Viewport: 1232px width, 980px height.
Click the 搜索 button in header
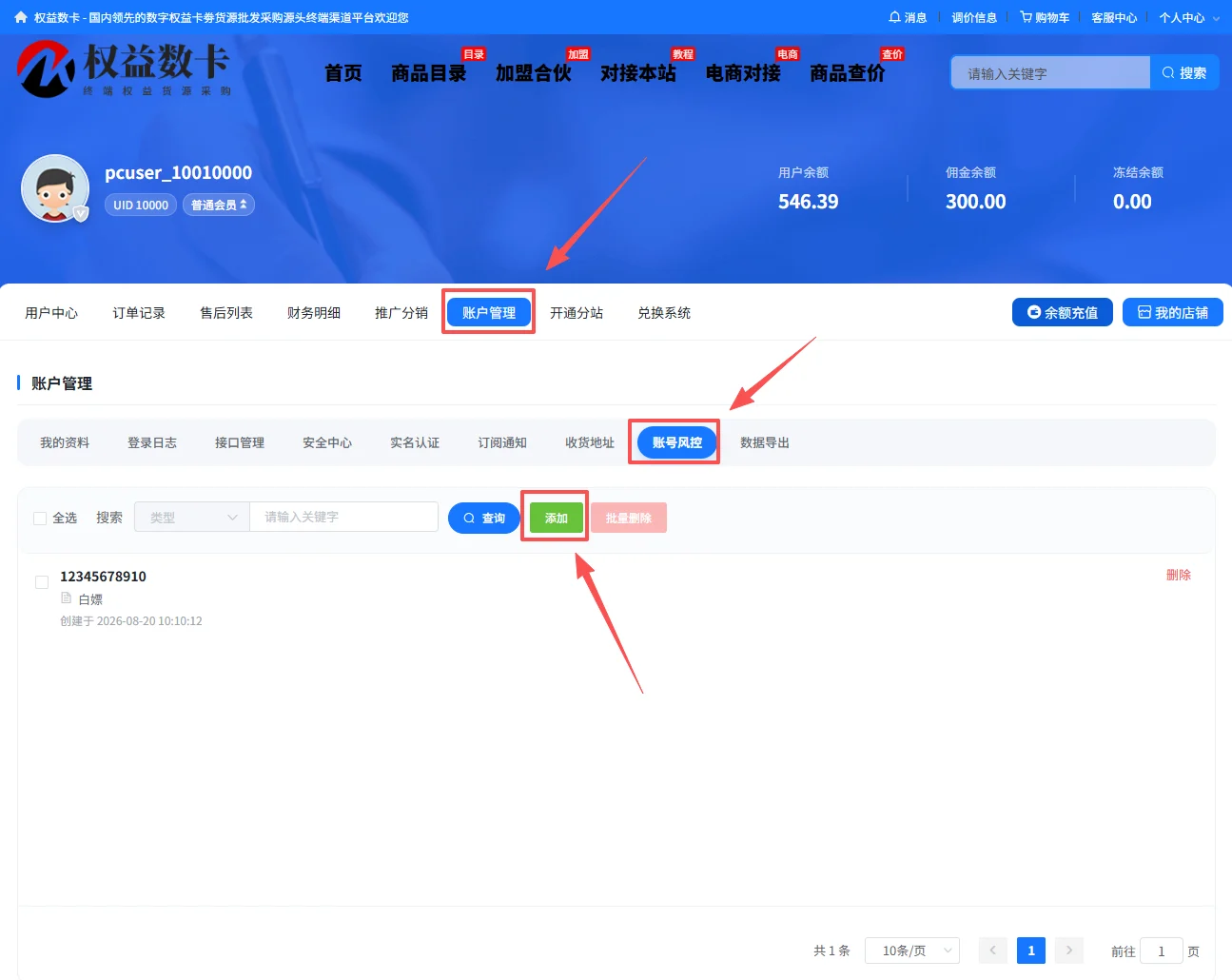[x=1184, y=72]
